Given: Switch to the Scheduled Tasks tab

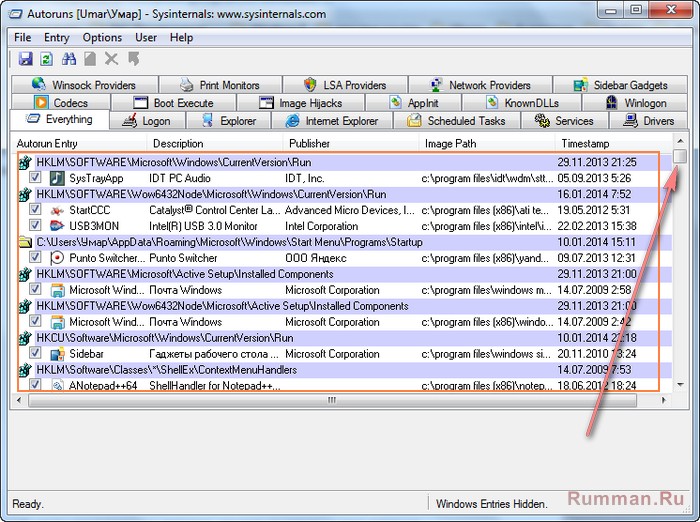Looking at the screenshot, I should point(457,121).
